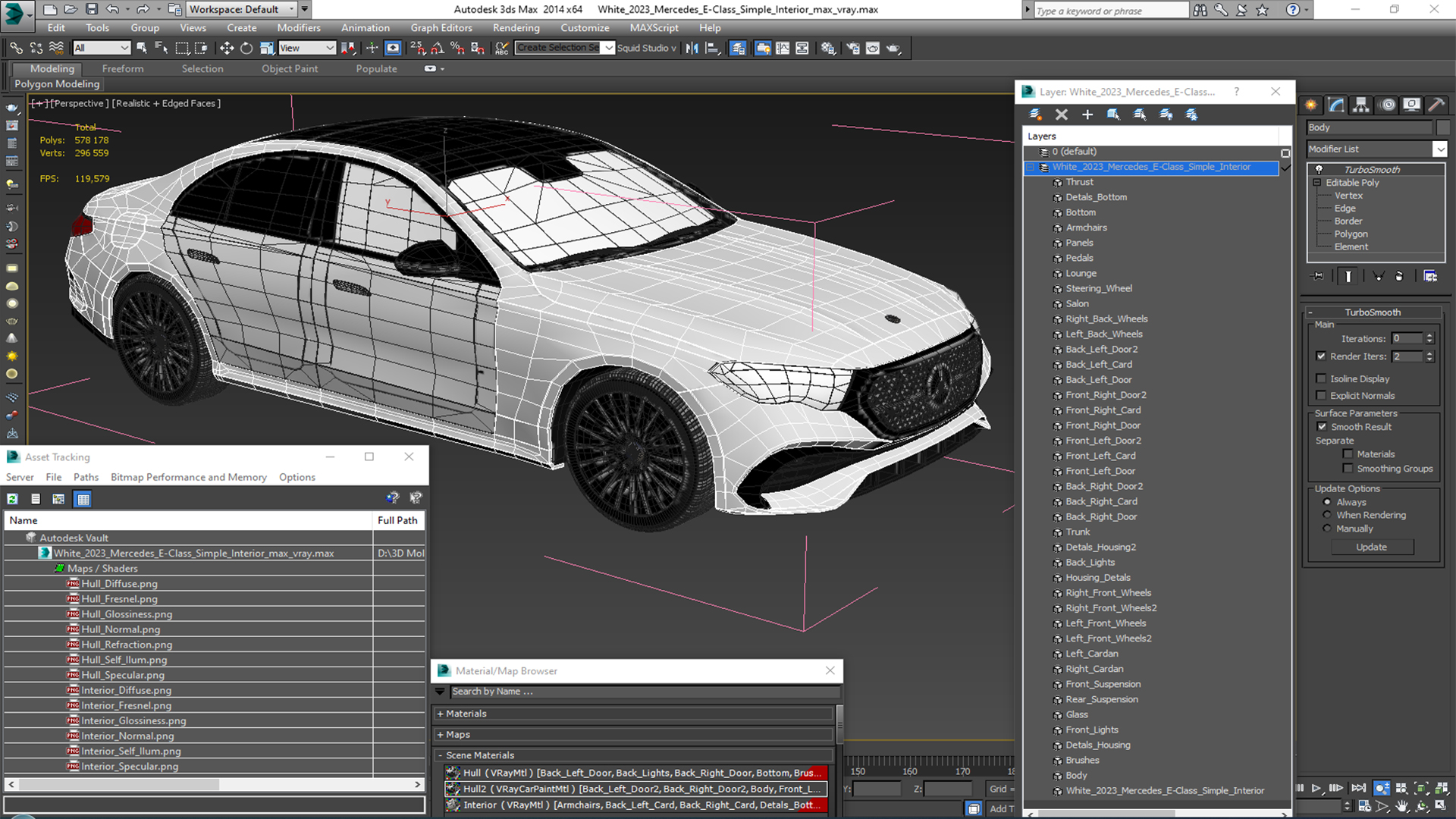Enable the Isoline Display checkbox
This screenshot has height=819, width=1456.
[x=1321, y=378]
